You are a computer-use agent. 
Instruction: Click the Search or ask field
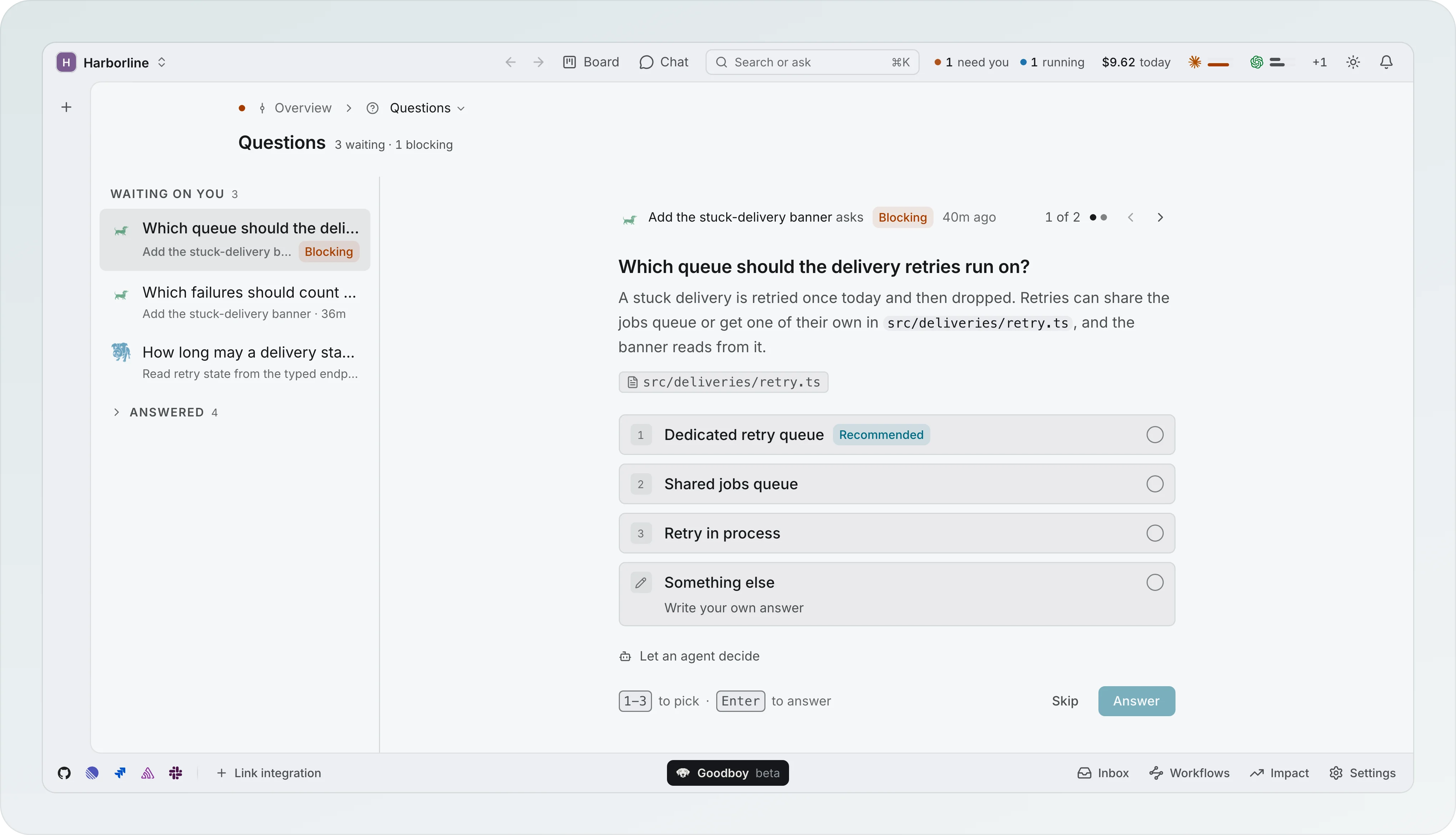[812, 62]
